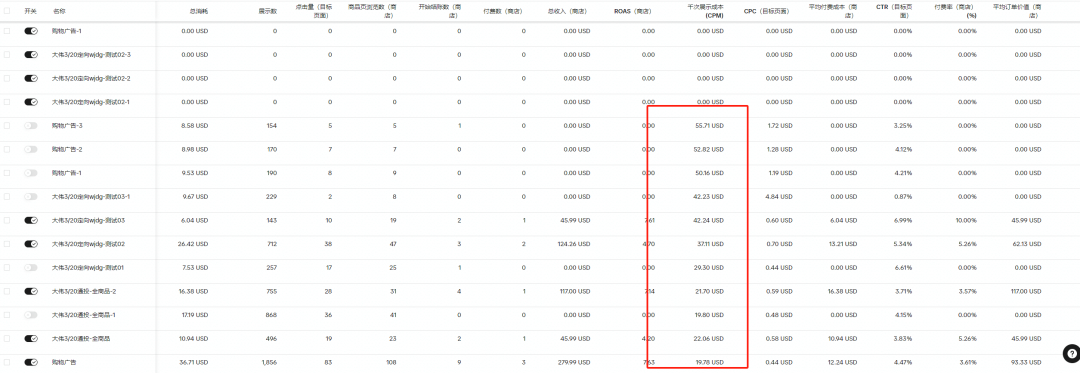This screenshot has height=373, width=1080.
Task: Click the 展示数 column header
Action: pyautogui.click(x=267, y=12)
